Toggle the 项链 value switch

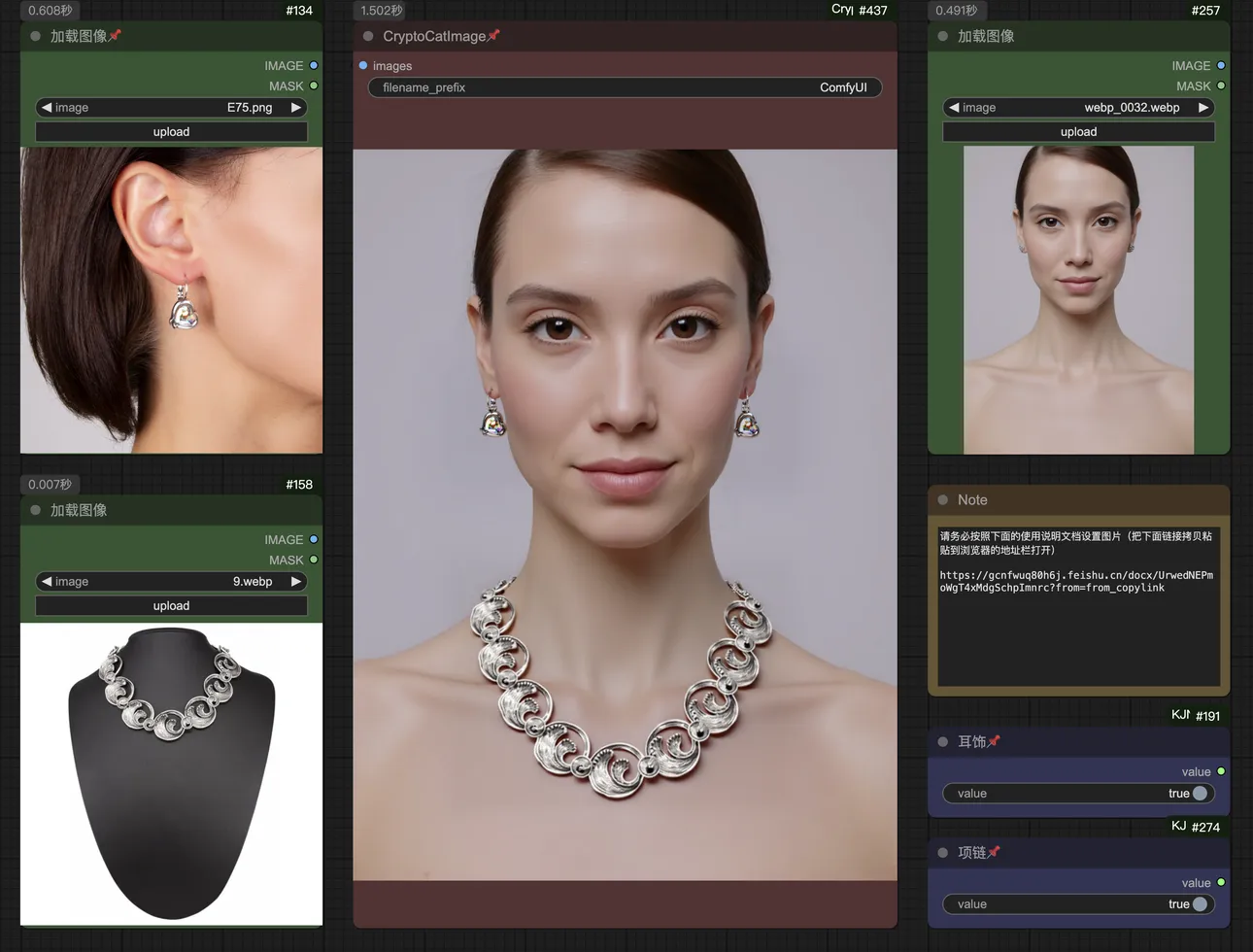(1200, 904)
